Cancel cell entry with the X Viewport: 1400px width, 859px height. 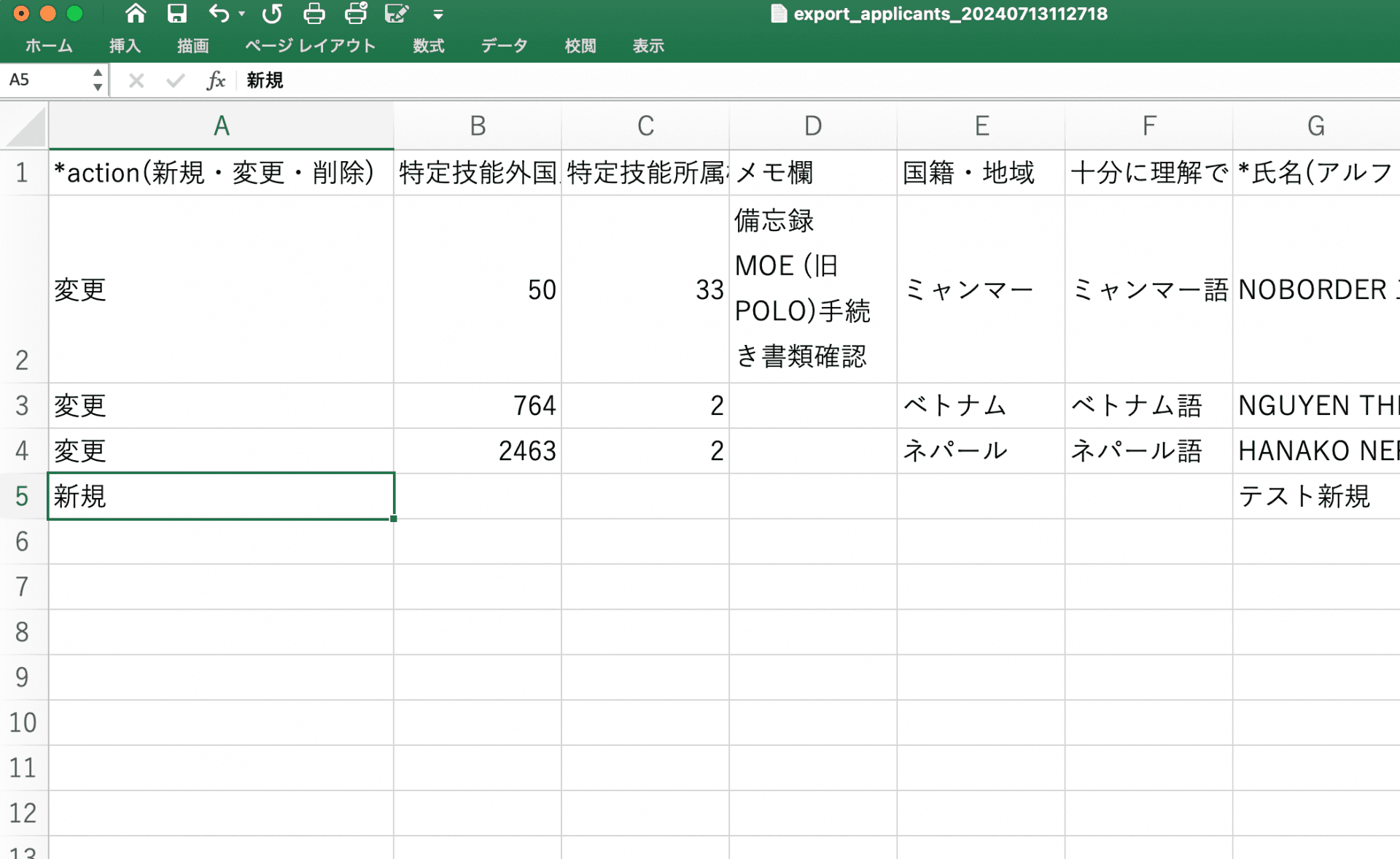136,81
